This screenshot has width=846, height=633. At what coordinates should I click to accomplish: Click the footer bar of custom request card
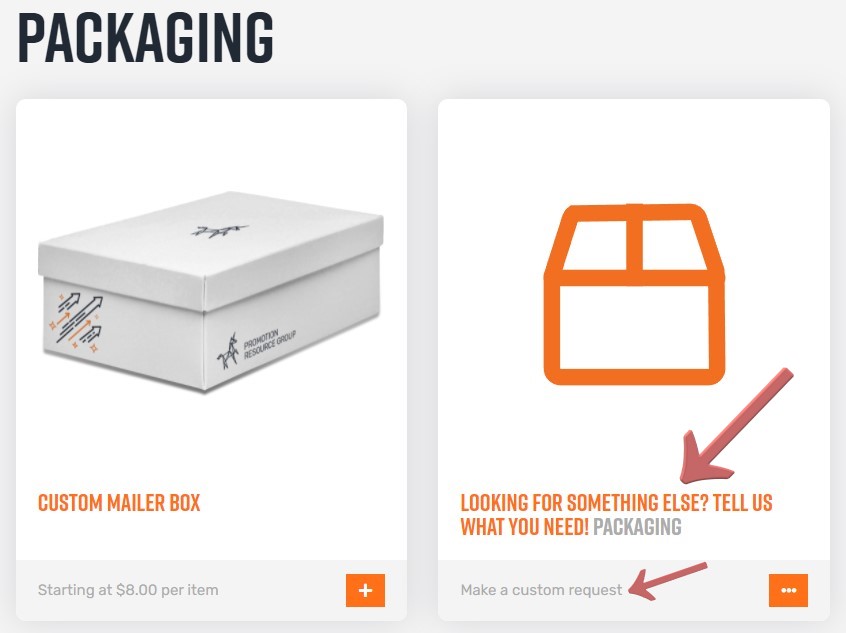[x=634, y=590]
